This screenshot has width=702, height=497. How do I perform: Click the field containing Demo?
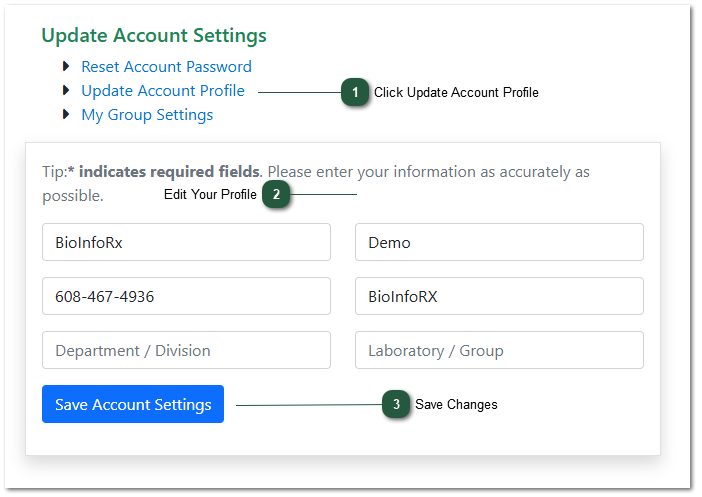[499, 242]
